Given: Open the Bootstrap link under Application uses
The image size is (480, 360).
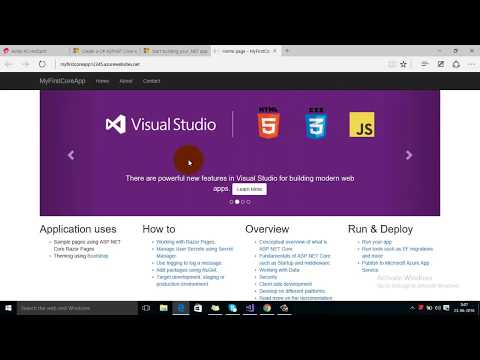Looking at the screenshot, I should click(98, 256).
